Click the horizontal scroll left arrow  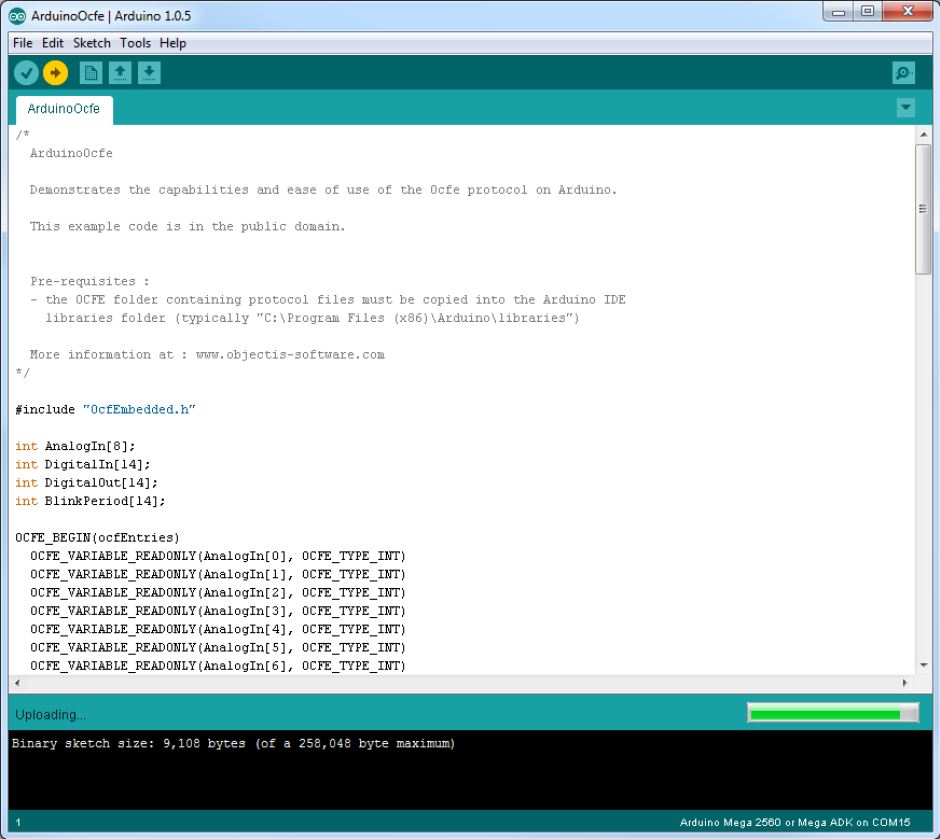click(x=17, y=683)
